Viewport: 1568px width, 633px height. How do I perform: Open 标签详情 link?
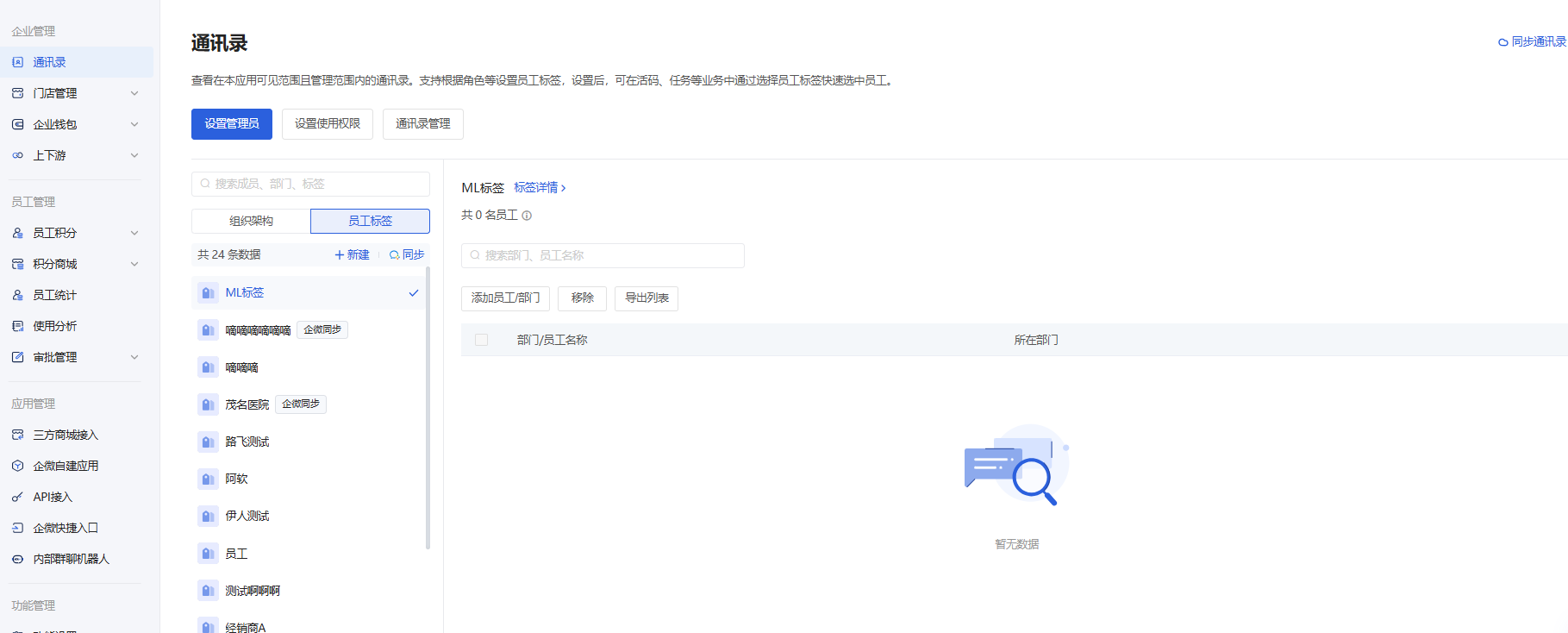click(540, 187)
